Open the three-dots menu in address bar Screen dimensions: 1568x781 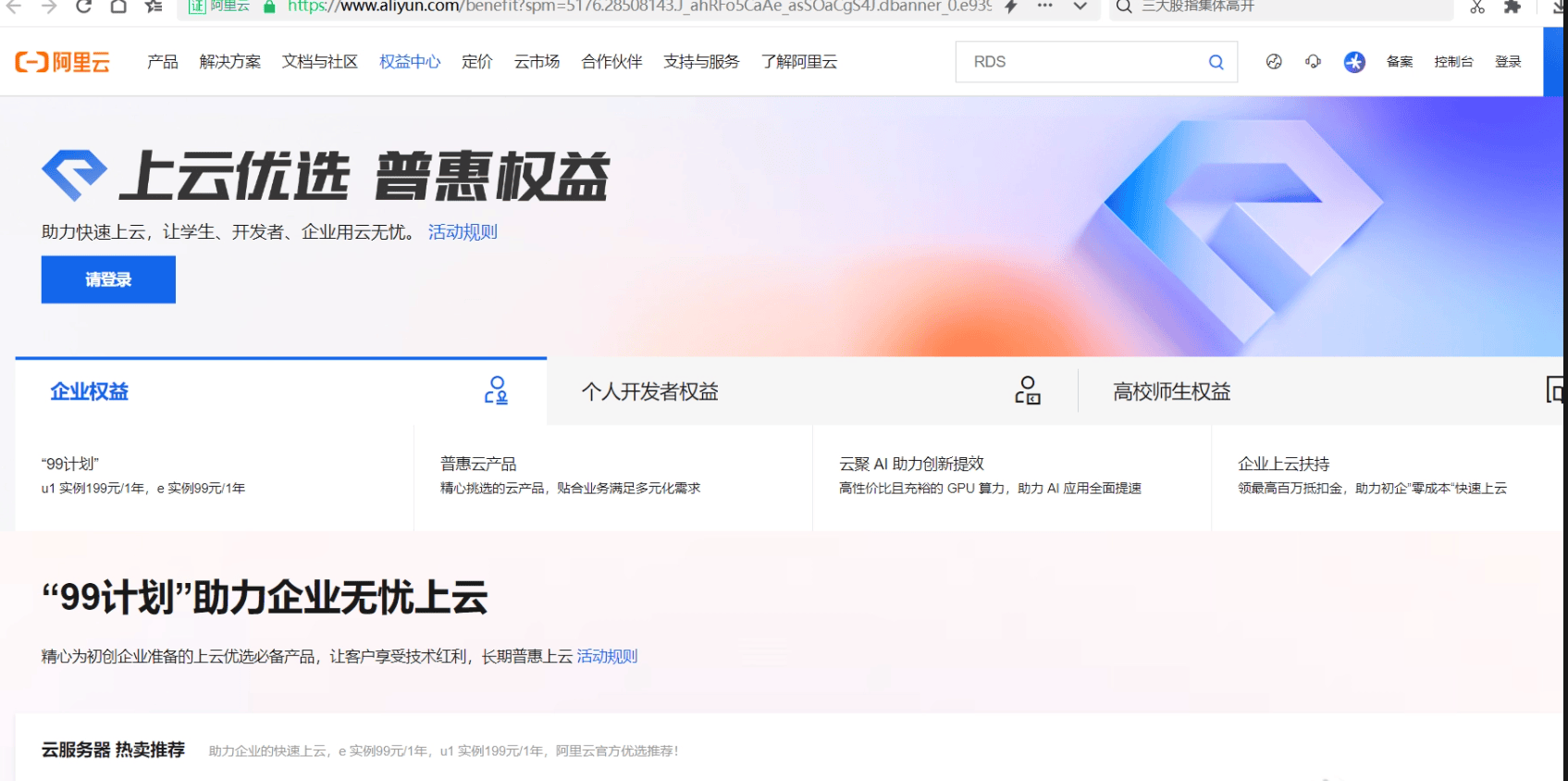(x=1045, y=6)
